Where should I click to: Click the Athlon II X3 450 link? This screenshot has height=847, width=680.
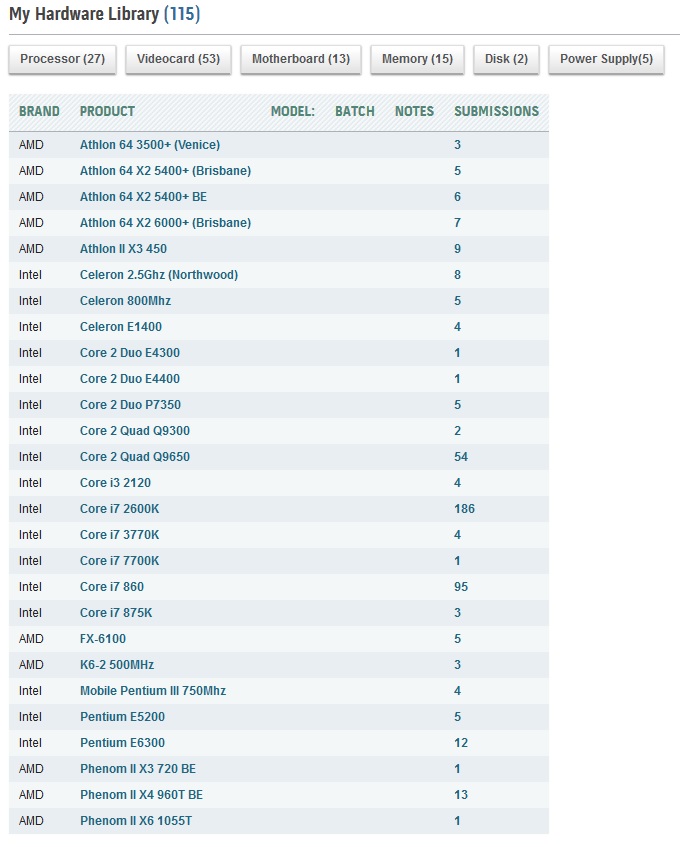click(x=123, y=248)
